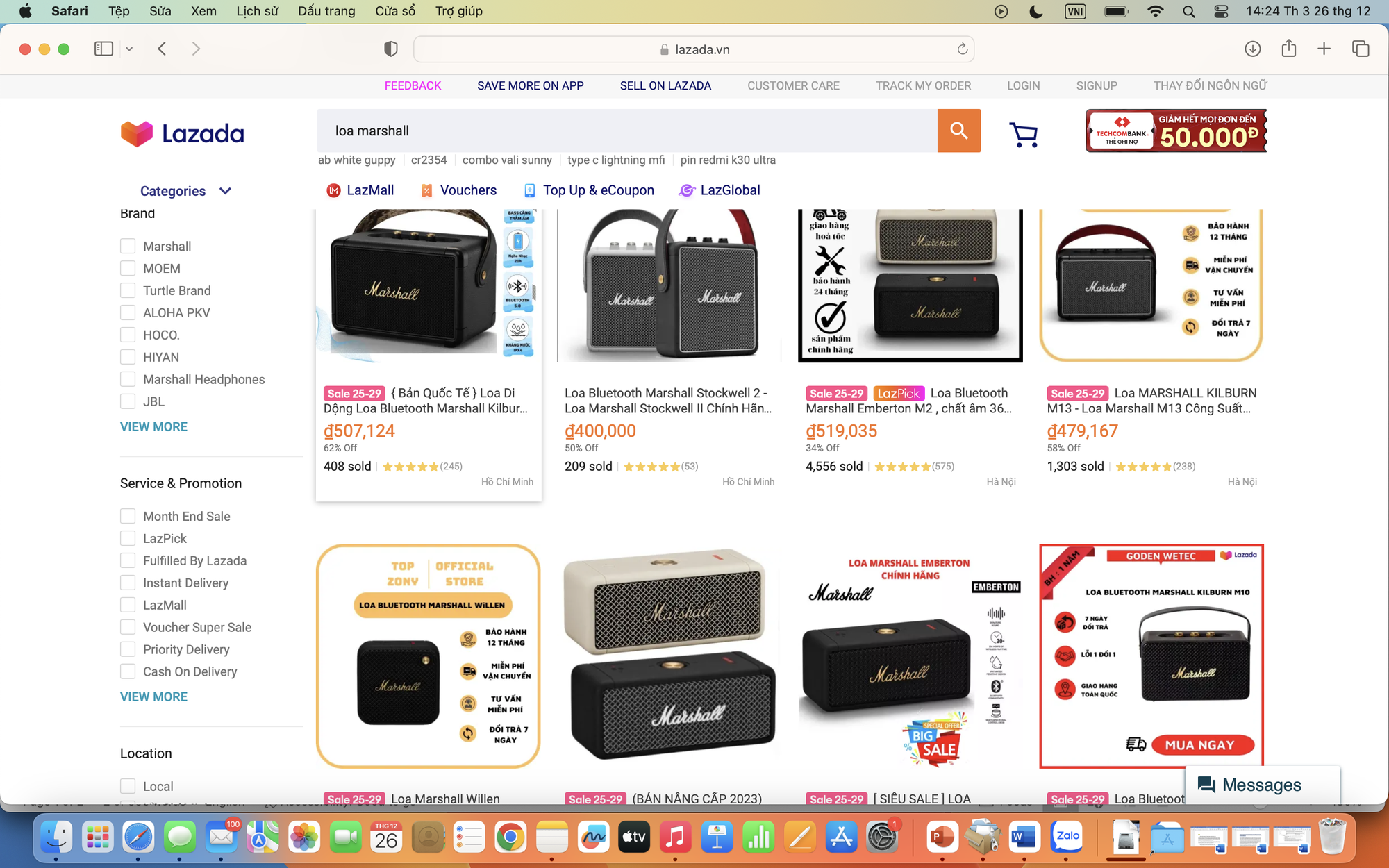The height and width of the screenshot is (868, 1389).
Task: Open the Safari tab overview dropdown arrow
Action: (129, 49)
